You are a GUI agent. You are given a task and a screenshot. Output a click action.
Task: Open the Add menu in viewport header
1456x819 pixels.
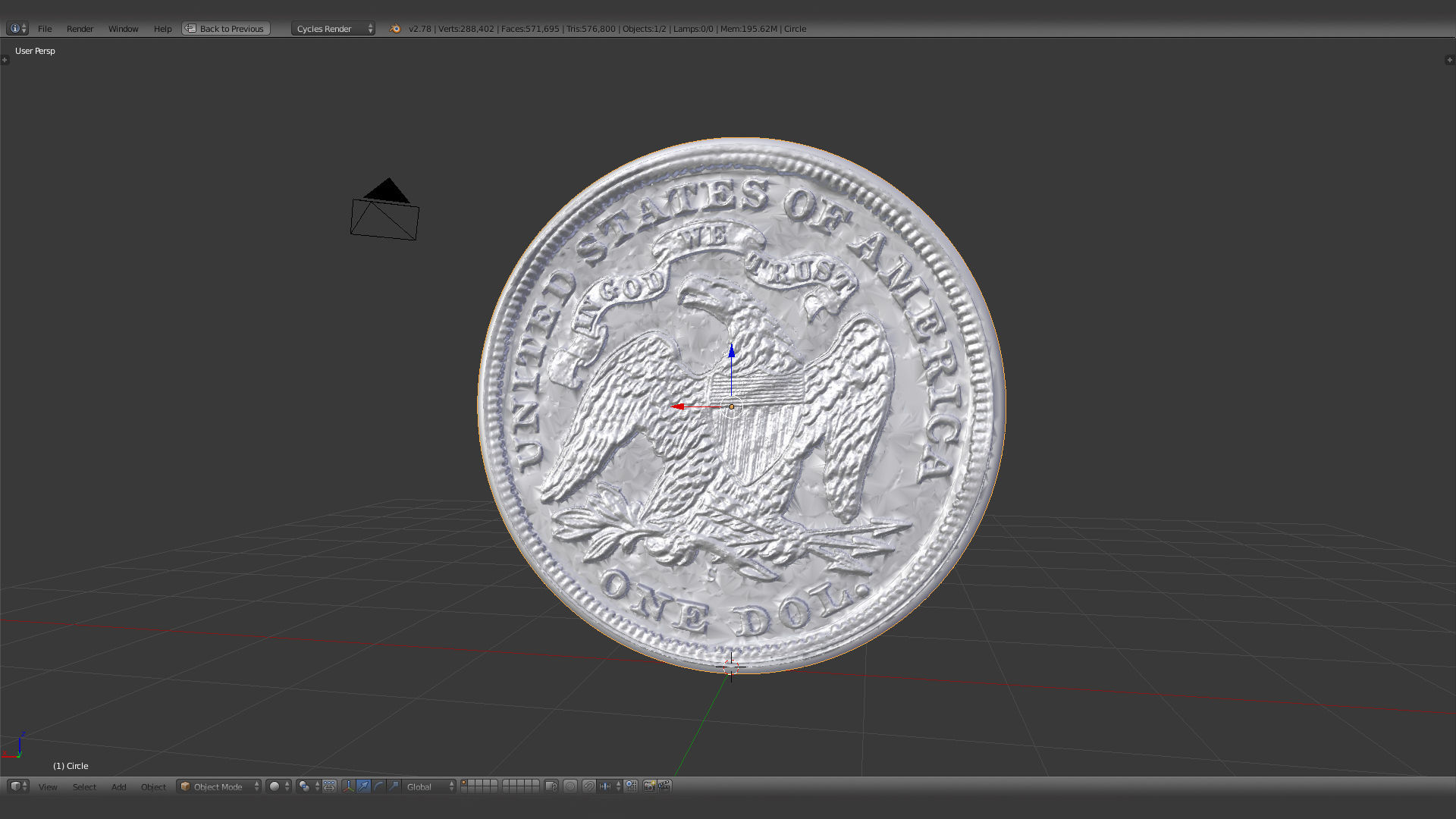118,786
